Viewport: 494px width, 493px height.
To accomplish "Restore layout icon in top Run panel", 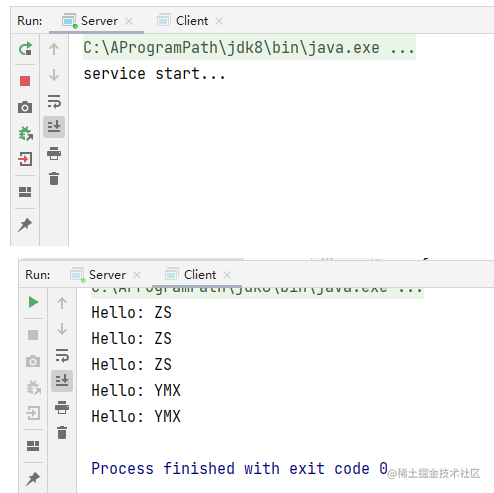I will pyautogui.click(x=25, y=192).
